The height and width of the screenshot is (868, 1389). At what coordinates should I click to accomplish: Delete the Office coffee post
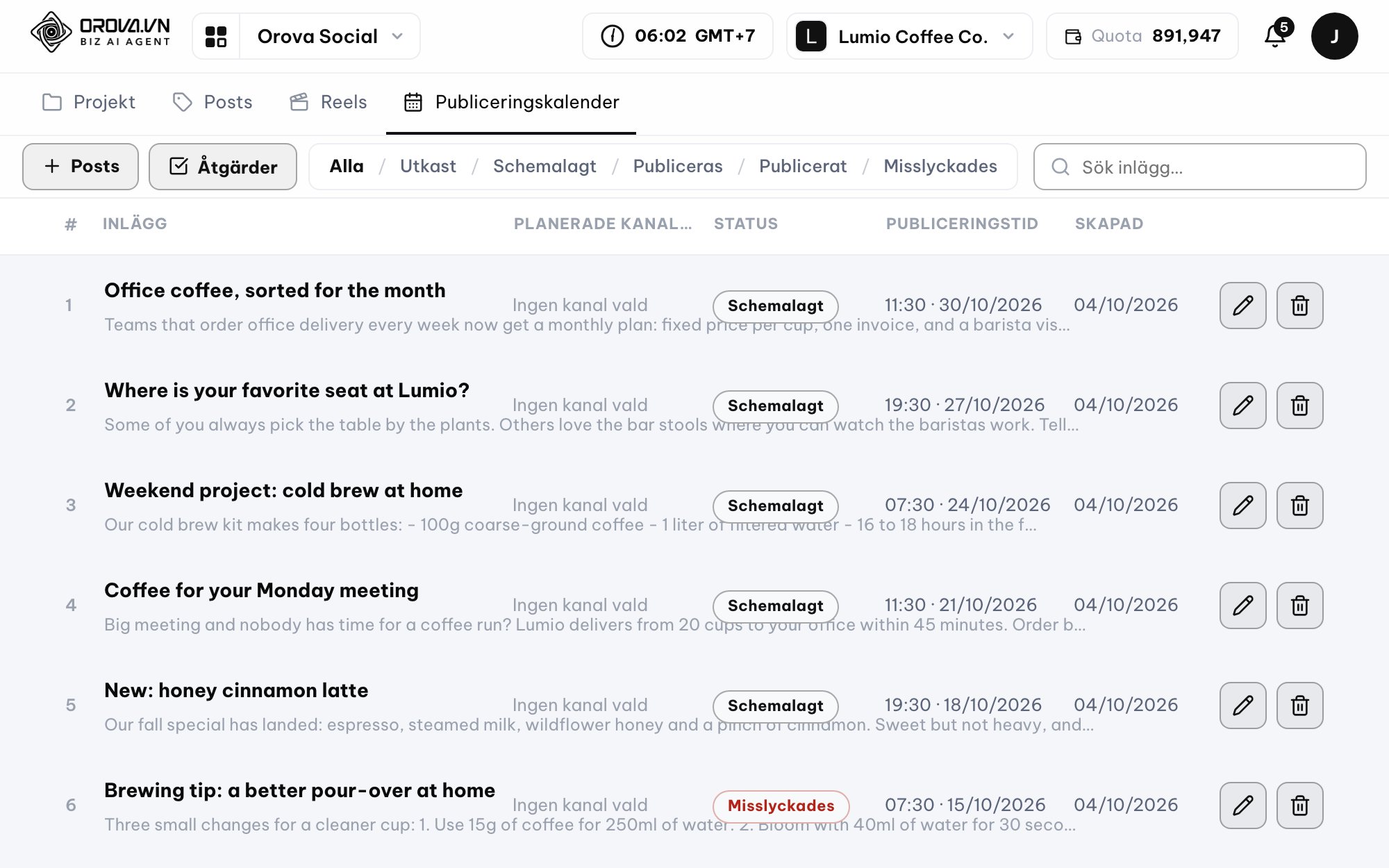pyautogui.click(x=1300, y=306)
